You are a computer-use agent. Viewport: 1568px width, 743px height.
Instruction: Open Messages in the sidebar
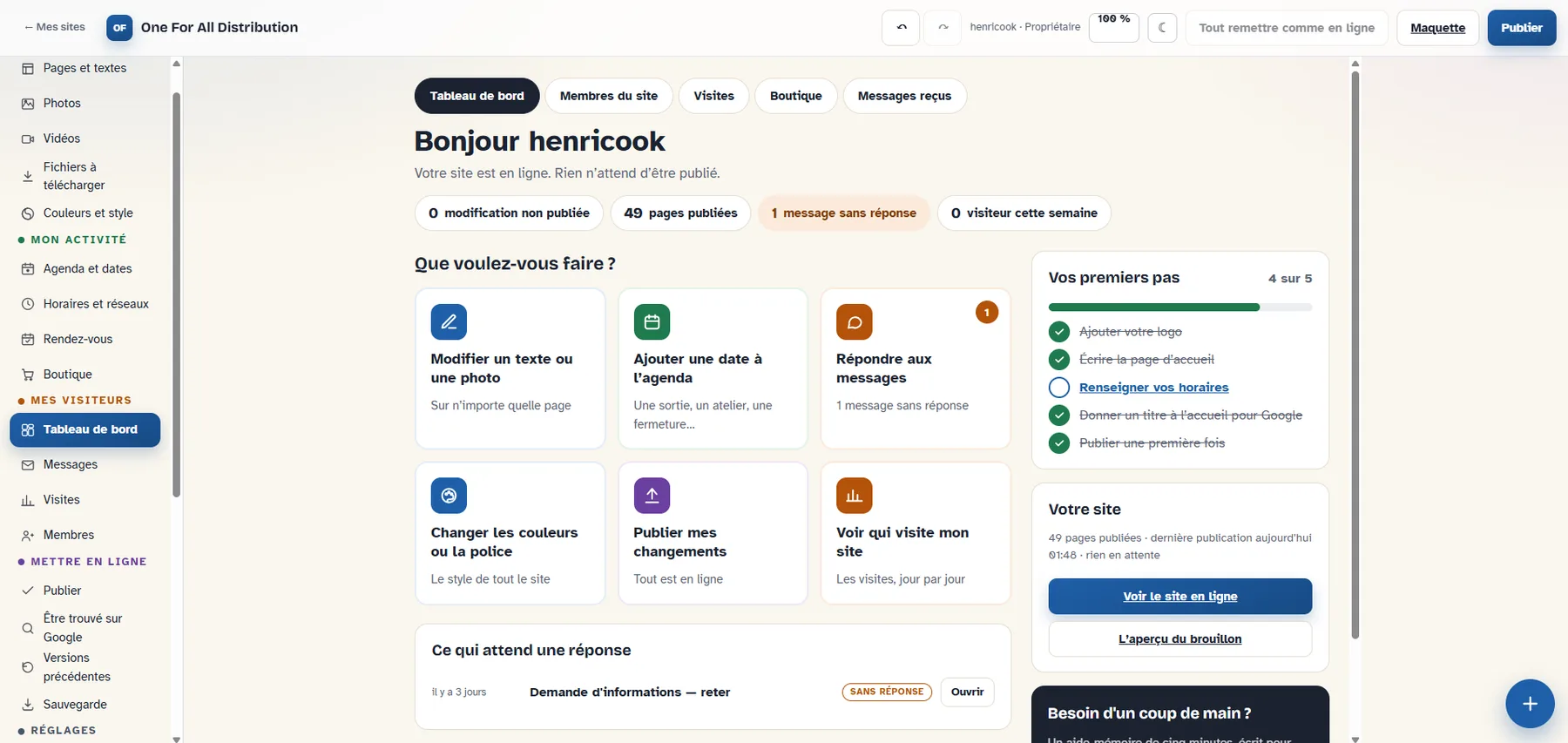pos(85,465)
